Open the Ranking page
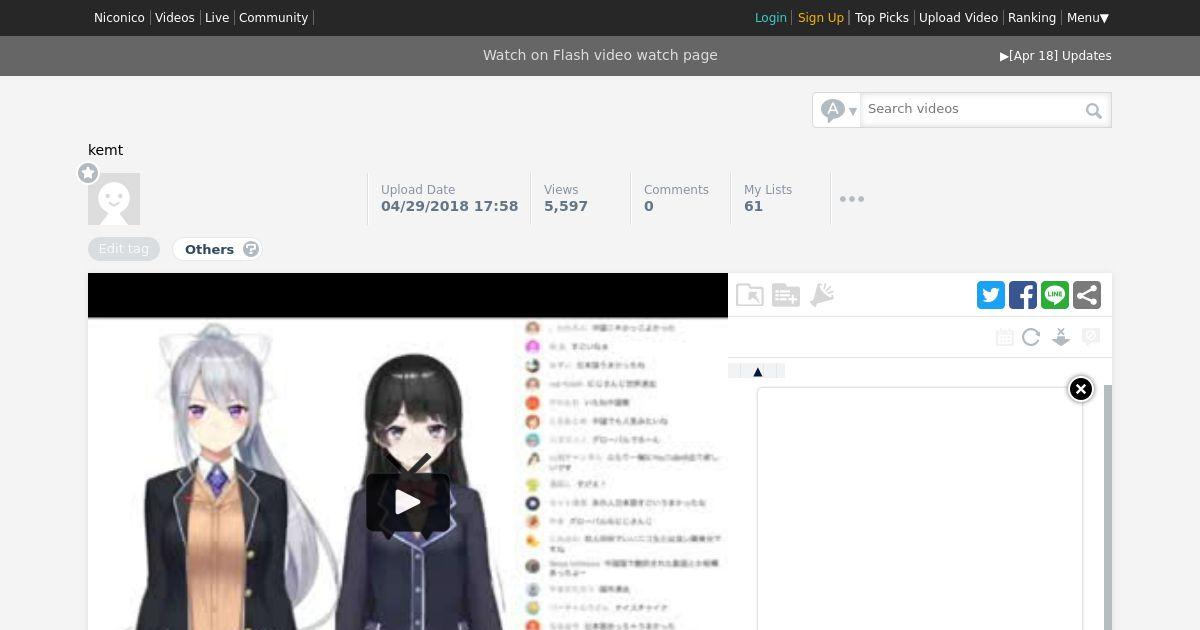The image size is (1200, 630). [x=1032, y=18]
